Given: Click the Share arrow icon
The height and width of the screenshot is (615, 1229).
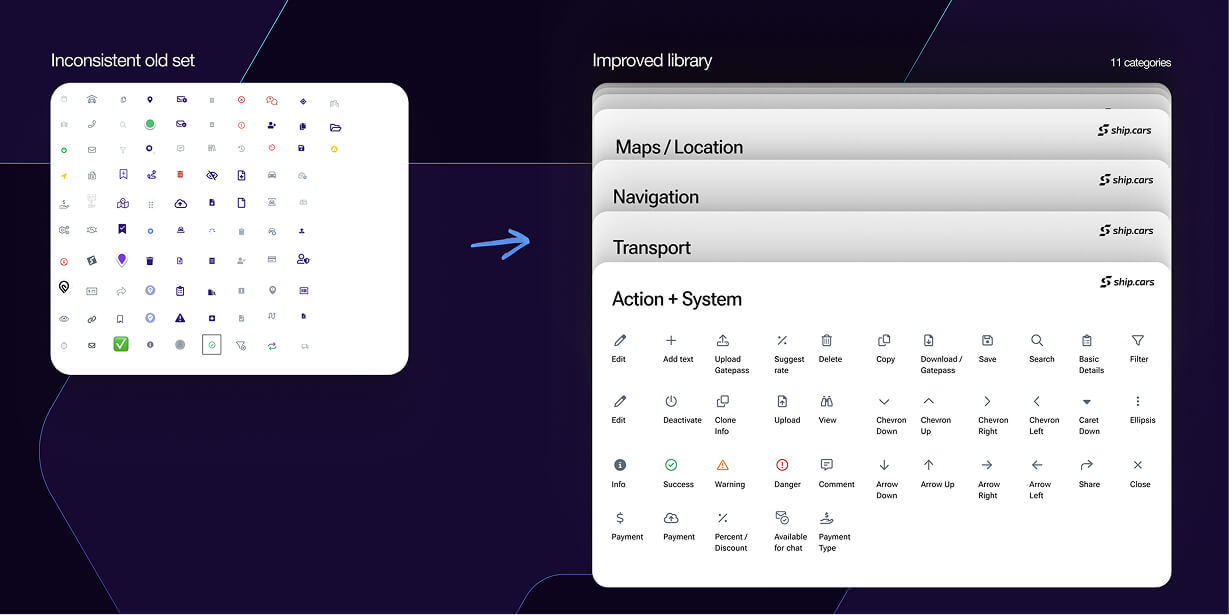Looking at the screenshot, I should click(x=1088, y=465).
